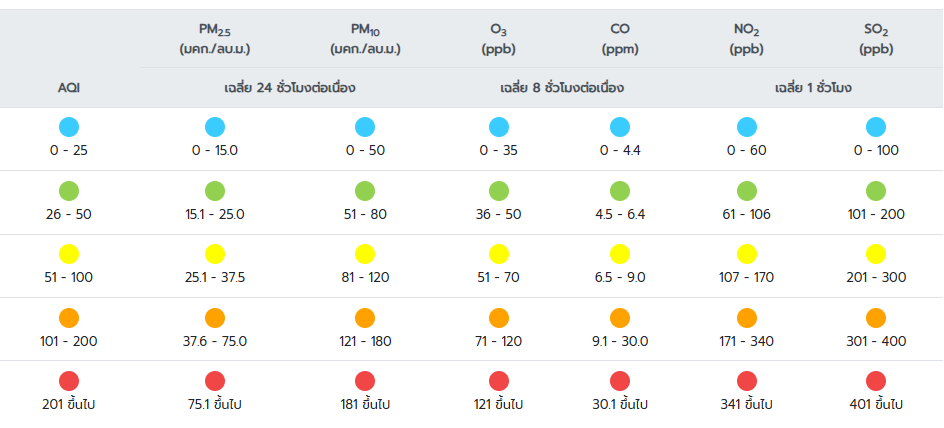Click the orange dot above O3 71 - 120
The width and height of the screenshot is (944, 428).
tap(498, 318)
